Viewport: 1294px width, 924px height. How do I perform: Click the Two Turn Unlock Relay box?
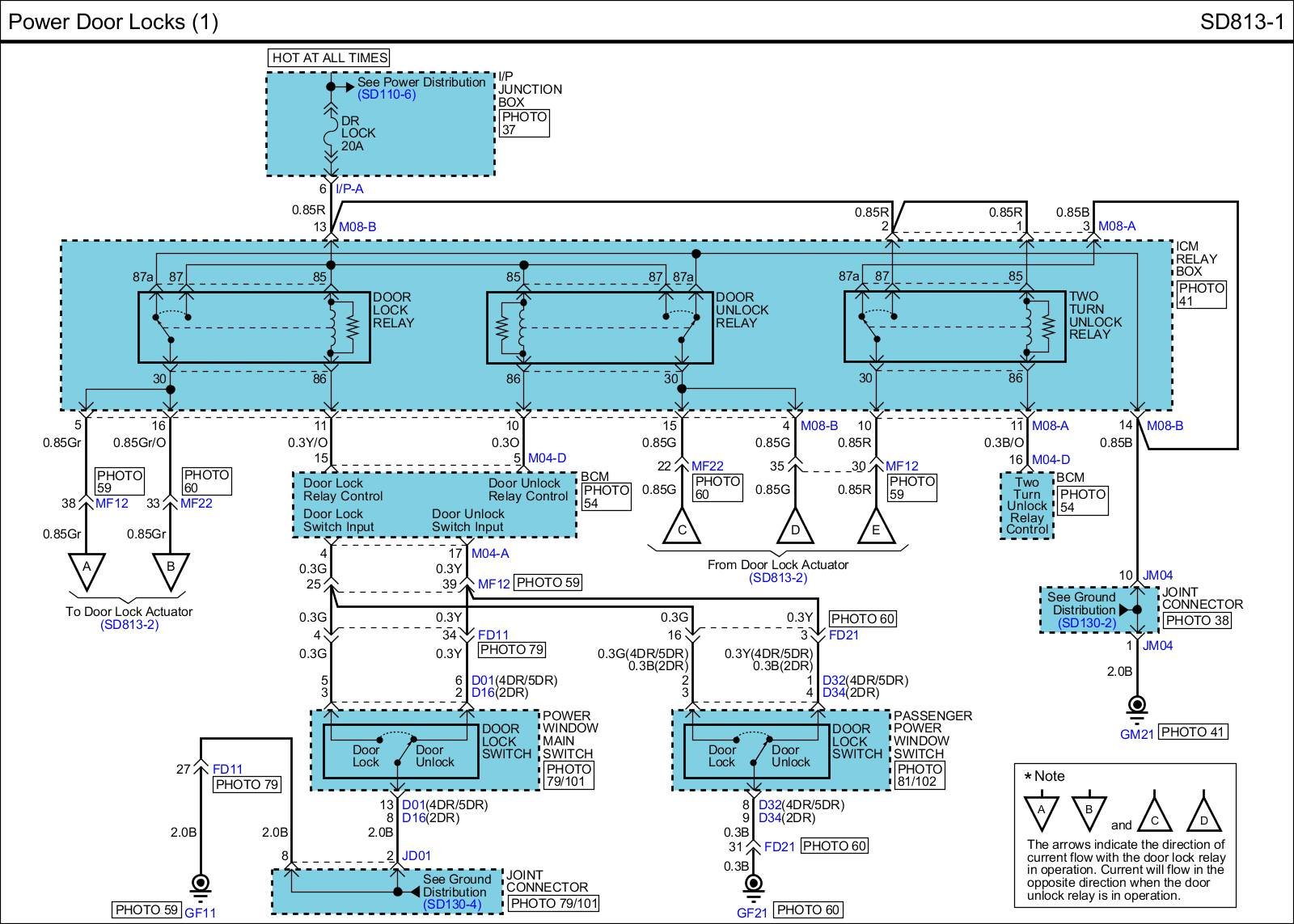pos(954,327)
